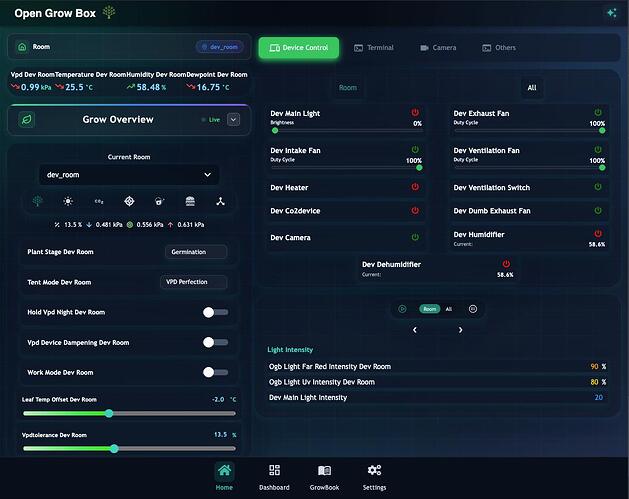Enable Hold Vpd Night Dev Room switch
Viewport: 629px width, 499px height.
coord(215,312)
